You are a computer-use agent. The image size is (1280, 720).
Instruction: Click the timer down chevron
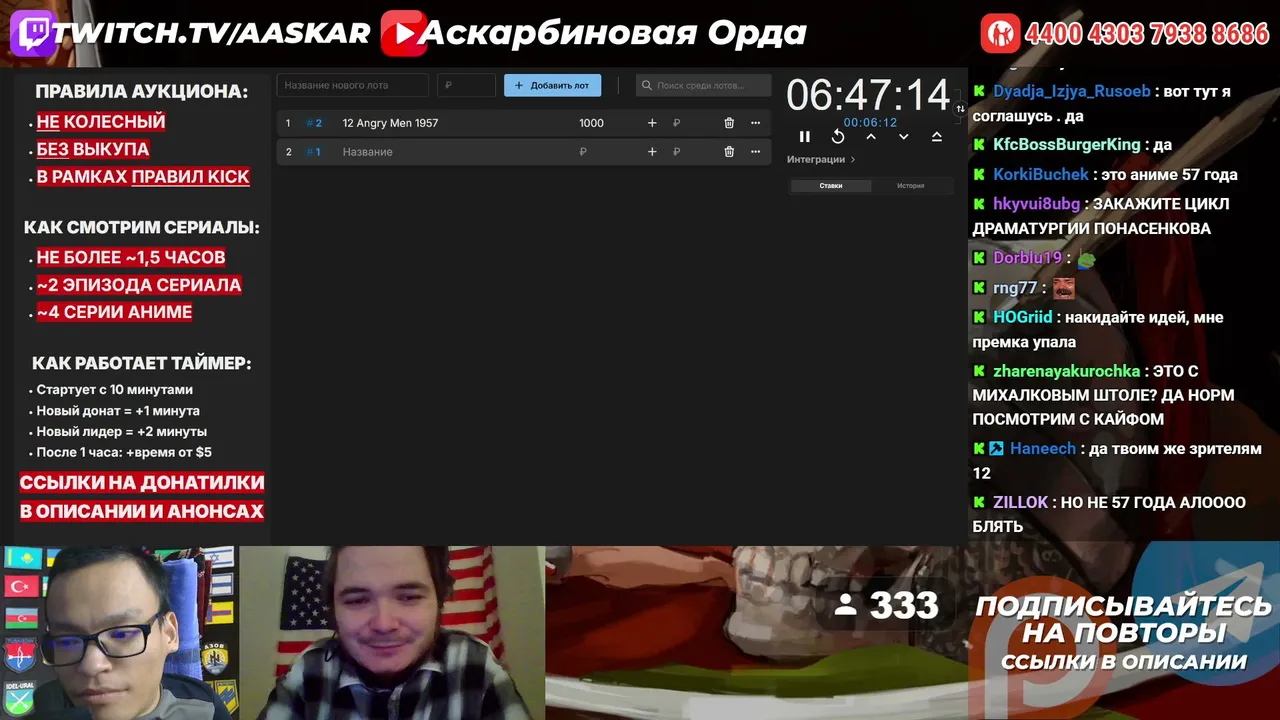click(x=904, y=137)
